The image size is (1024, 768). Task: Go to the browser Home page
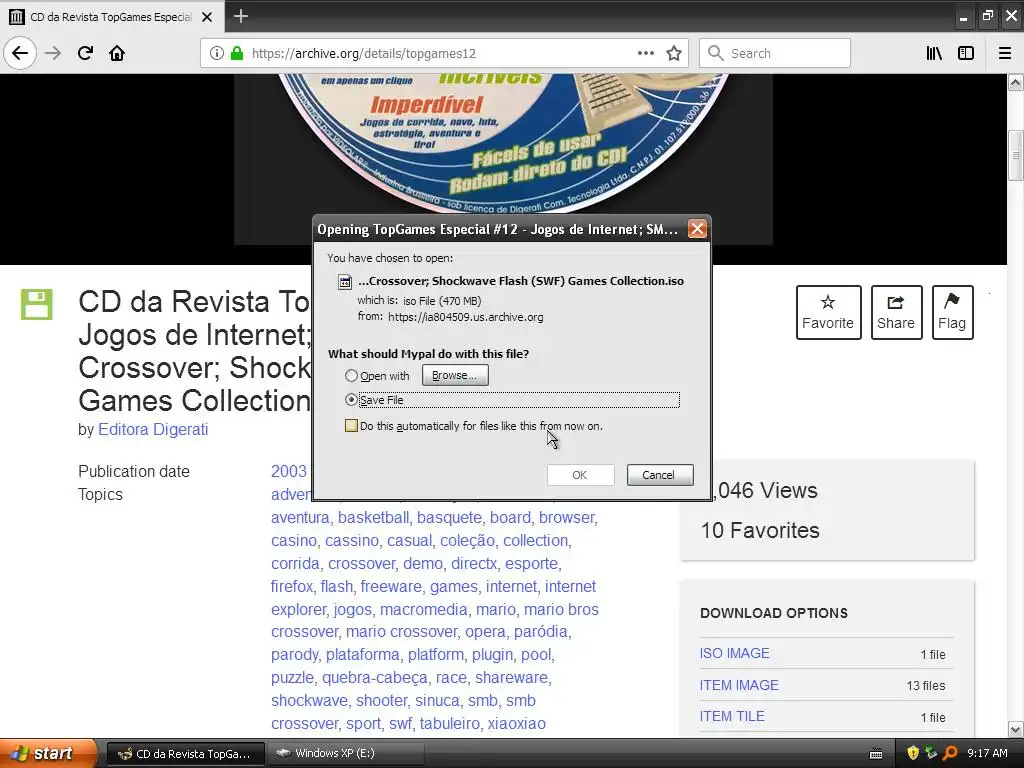(x=117, y=53)
